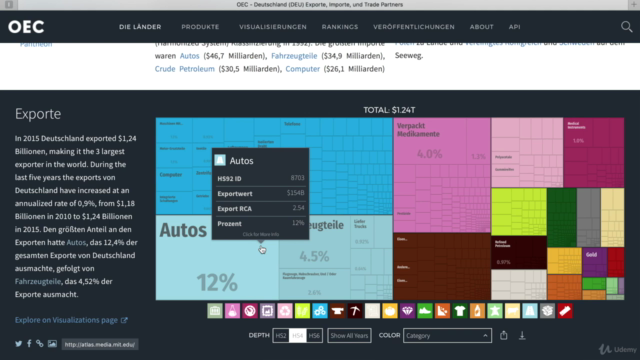Select the Refined Petroleum treemap tile

(518, 252)
